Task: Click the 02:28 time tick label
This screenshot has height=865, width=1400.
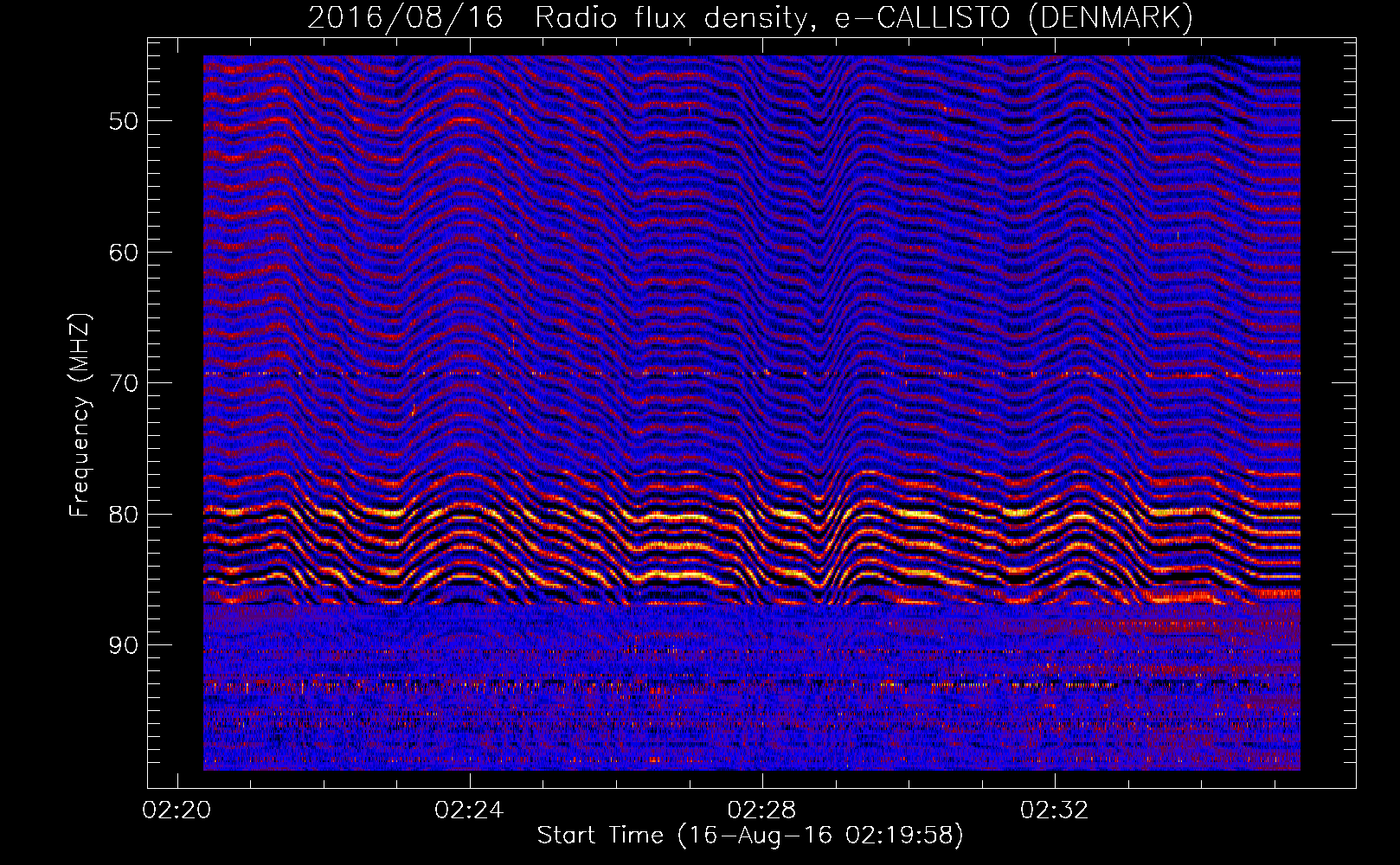Action: [x=762, y=811]
